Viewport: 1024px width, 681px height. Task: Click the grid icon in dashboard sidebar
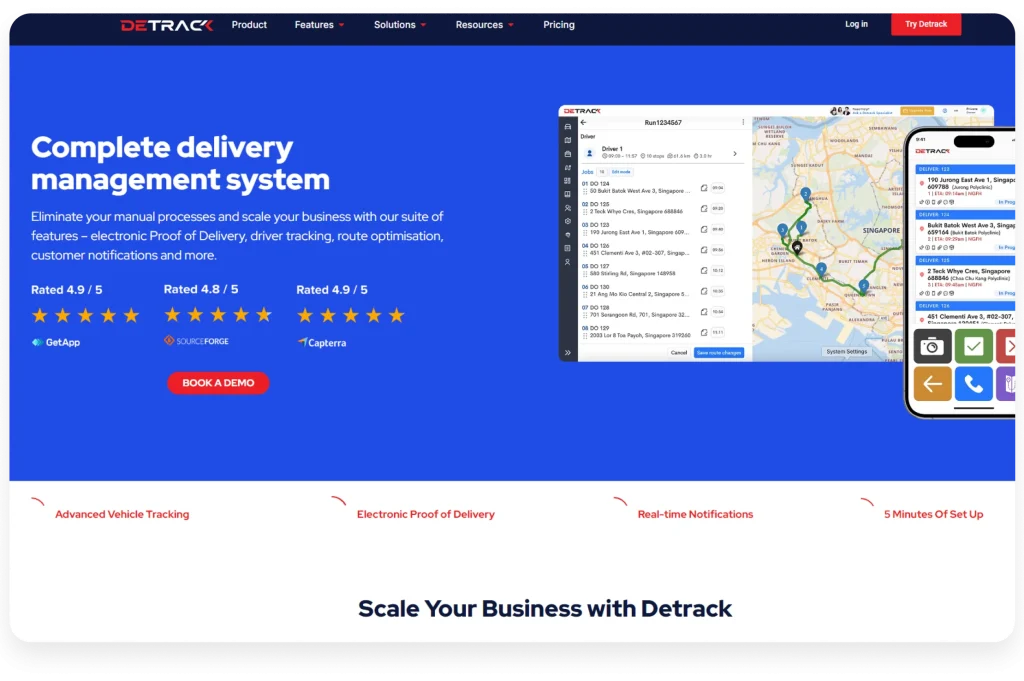point(568,181)
